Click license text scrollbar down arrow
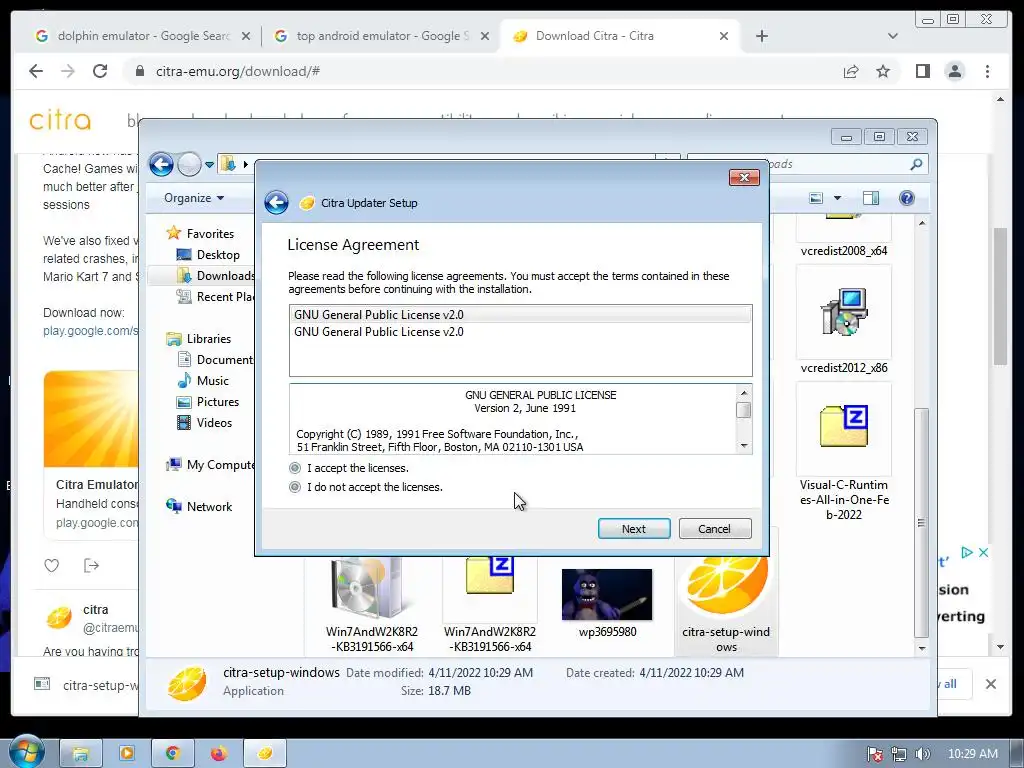This screenshot has height=768, width=1024. pyautogui.click(x=743, y=446)
